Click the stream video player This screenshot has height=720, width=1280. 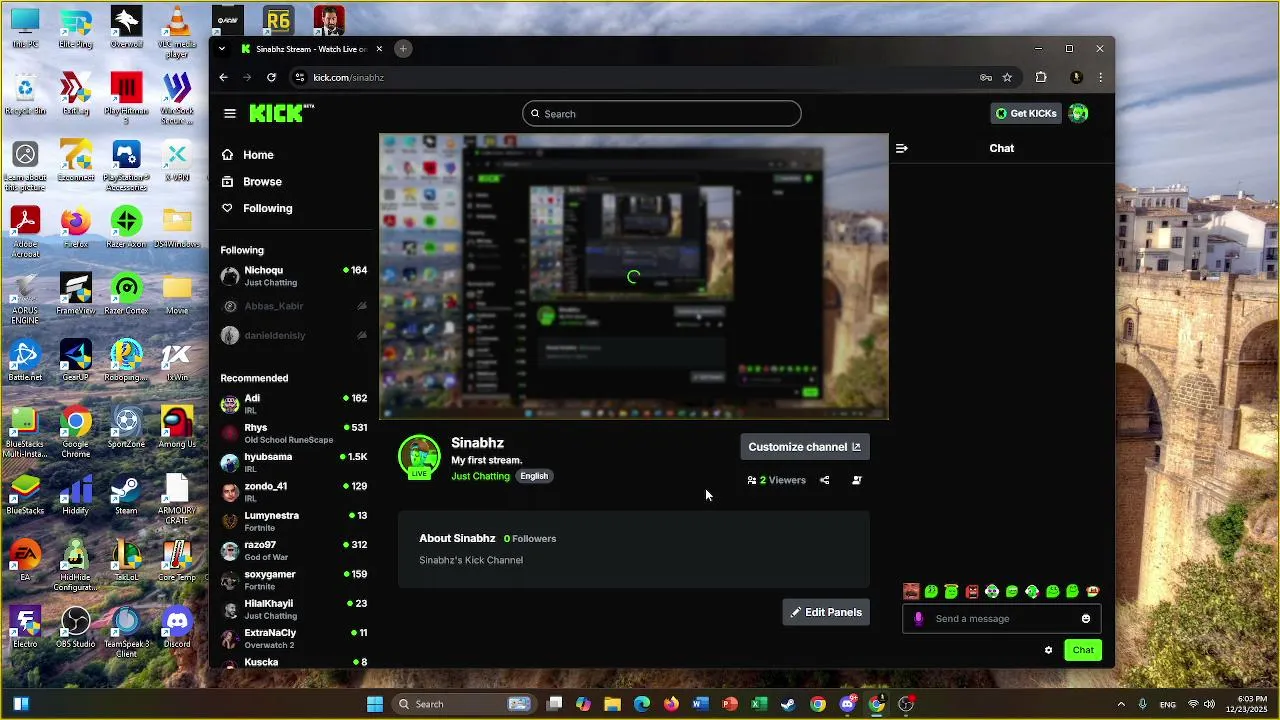coord(634,276)
